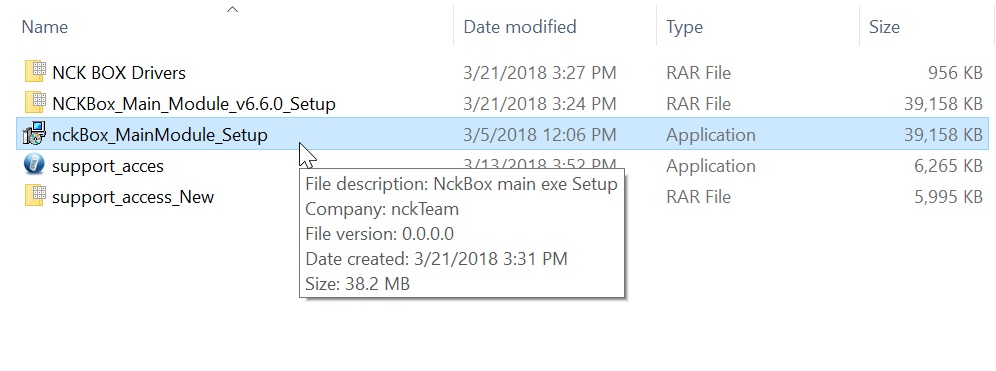Screen dimensions: 996x371
Task: Select the NCK BOX Drivers RAR icon
Action: coord(36,72)
